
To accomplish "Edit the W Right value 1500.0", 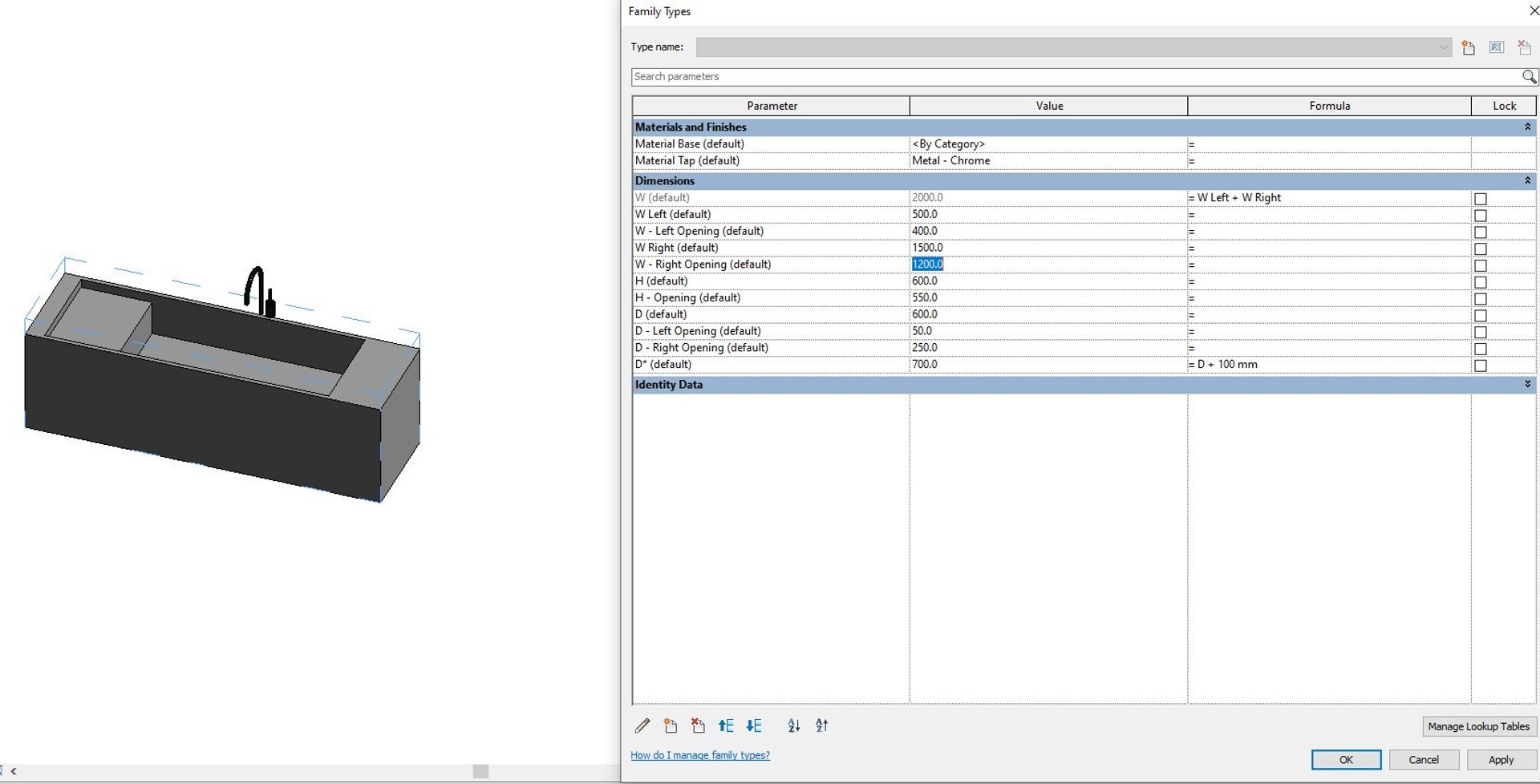I will (1048, 248).
